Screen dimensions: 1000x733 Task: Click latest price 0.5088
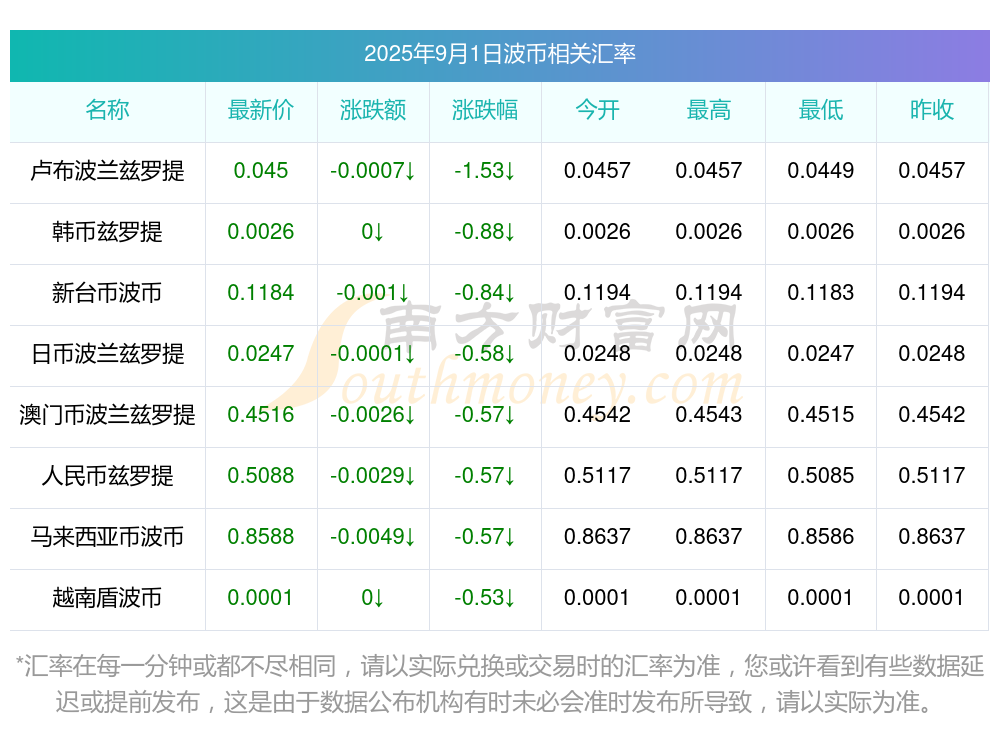(x=261, y=476)
